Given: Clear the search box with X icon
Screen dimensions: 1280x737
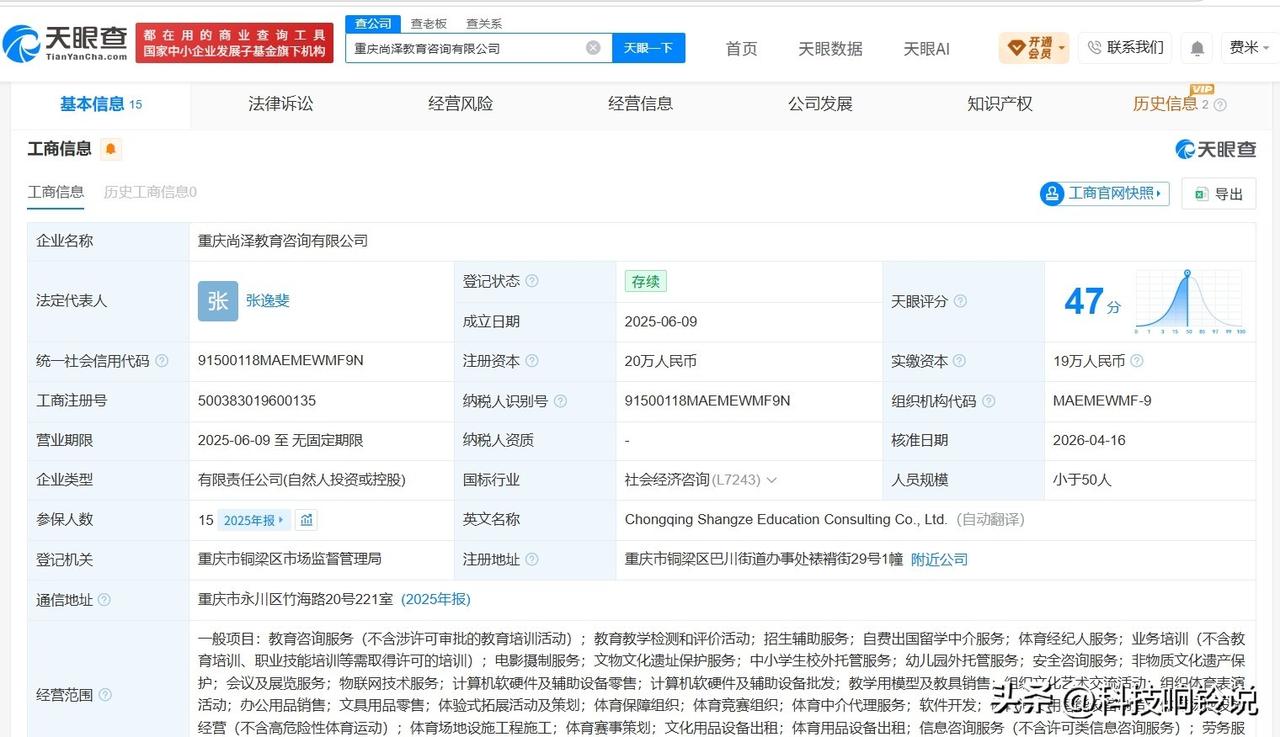Looking at the screenshot, I should 593,47.
